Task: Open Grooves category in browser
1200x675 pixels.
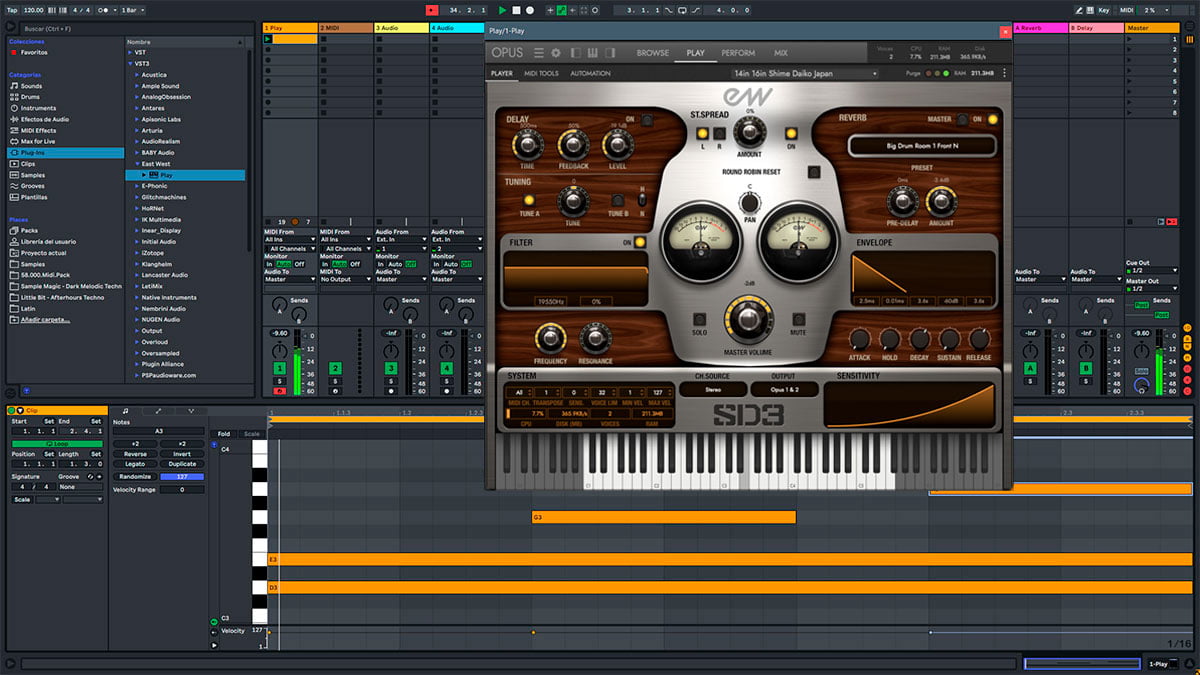Action: click(33, 185)
